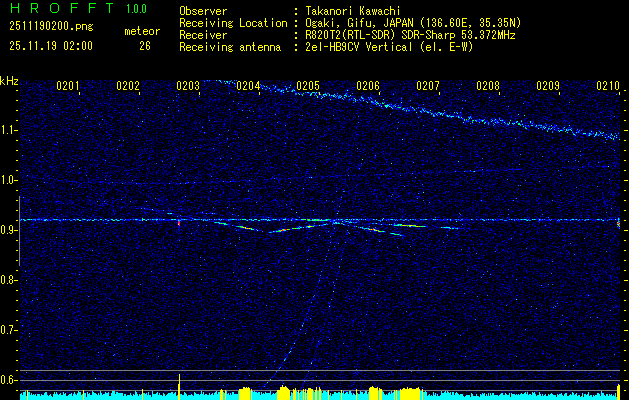Click the 0.7 frequency axis label
629x400 pixels.
tap(9, 330)
